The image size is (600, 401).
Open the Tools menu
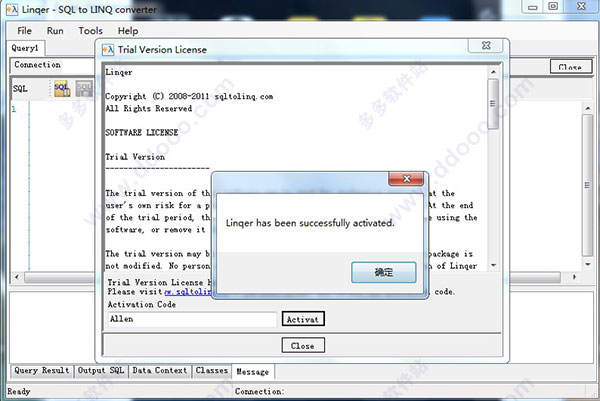tap(90, 31)
